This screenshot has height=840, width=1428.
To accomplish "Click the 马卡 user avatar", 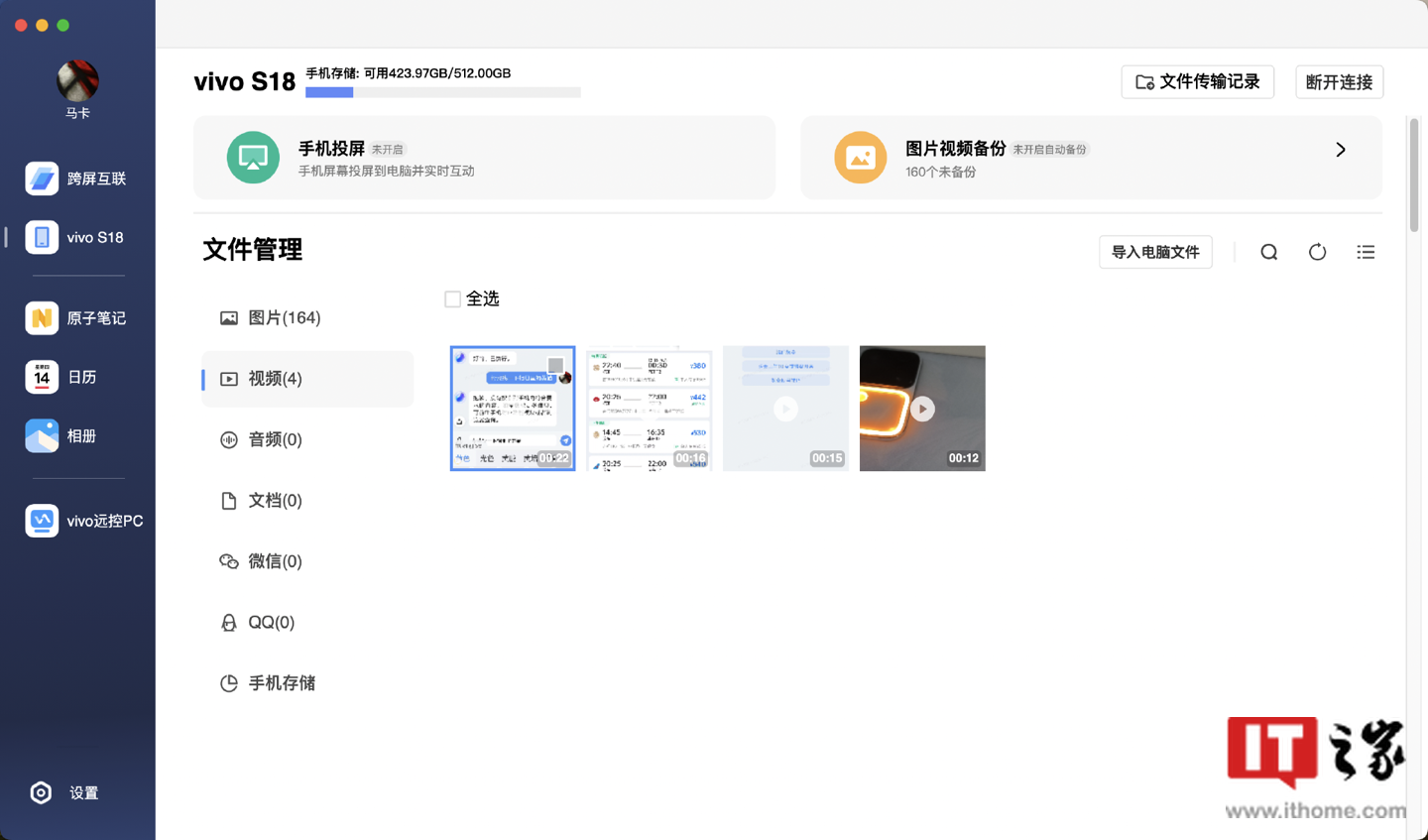I will click(77, 80).
